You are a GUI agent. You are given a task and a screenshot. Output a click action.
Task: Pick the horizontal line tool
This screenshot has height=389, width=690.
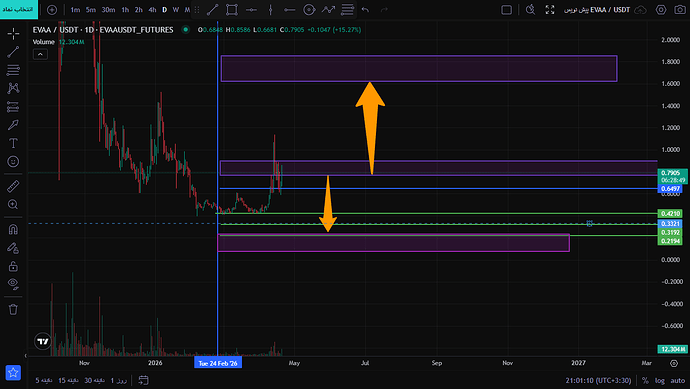coord(251,10)
